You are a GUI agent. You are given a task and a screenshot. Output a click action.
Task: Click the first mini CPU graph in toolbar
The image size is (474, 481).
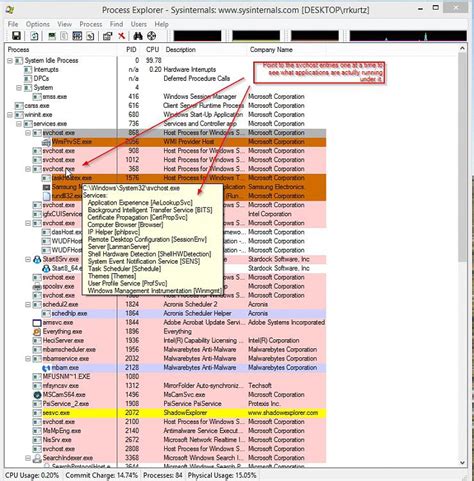coord(197,35)
